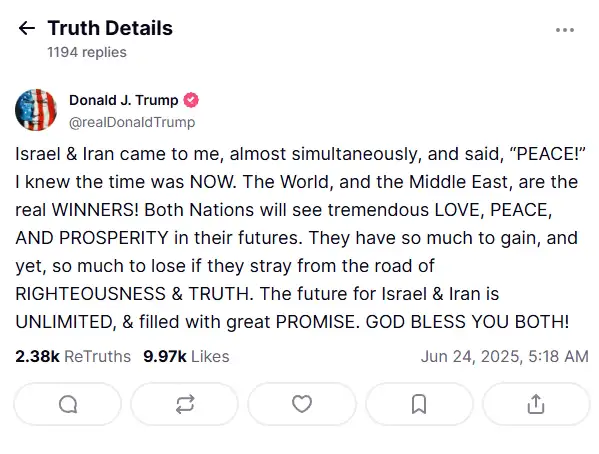This screenshot has width=599, height=454.
Task: Click the 'GOD BLESS YOU BOTH!' text
Action: tap(467, 322)
